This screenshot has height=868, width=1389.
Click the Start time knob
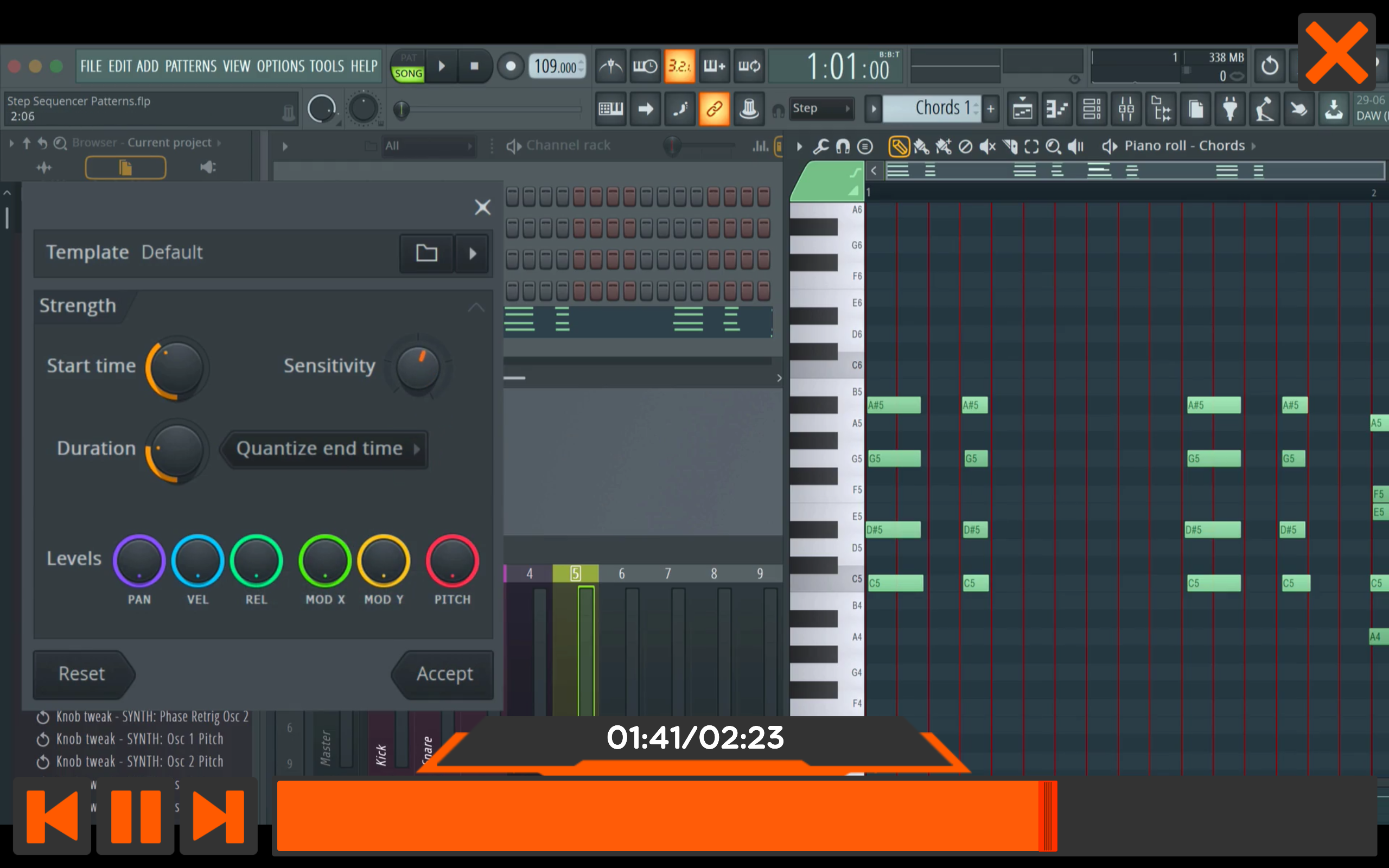[x=176, y=367]
